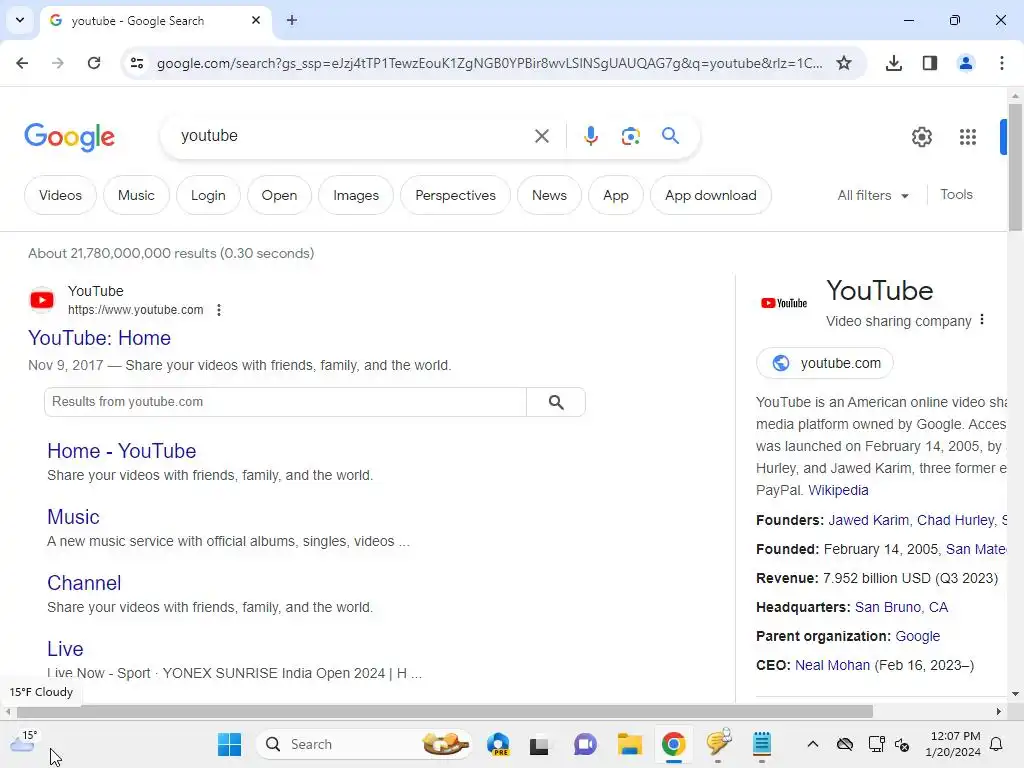Click YouTube favicon in first search result

[42, 300]
